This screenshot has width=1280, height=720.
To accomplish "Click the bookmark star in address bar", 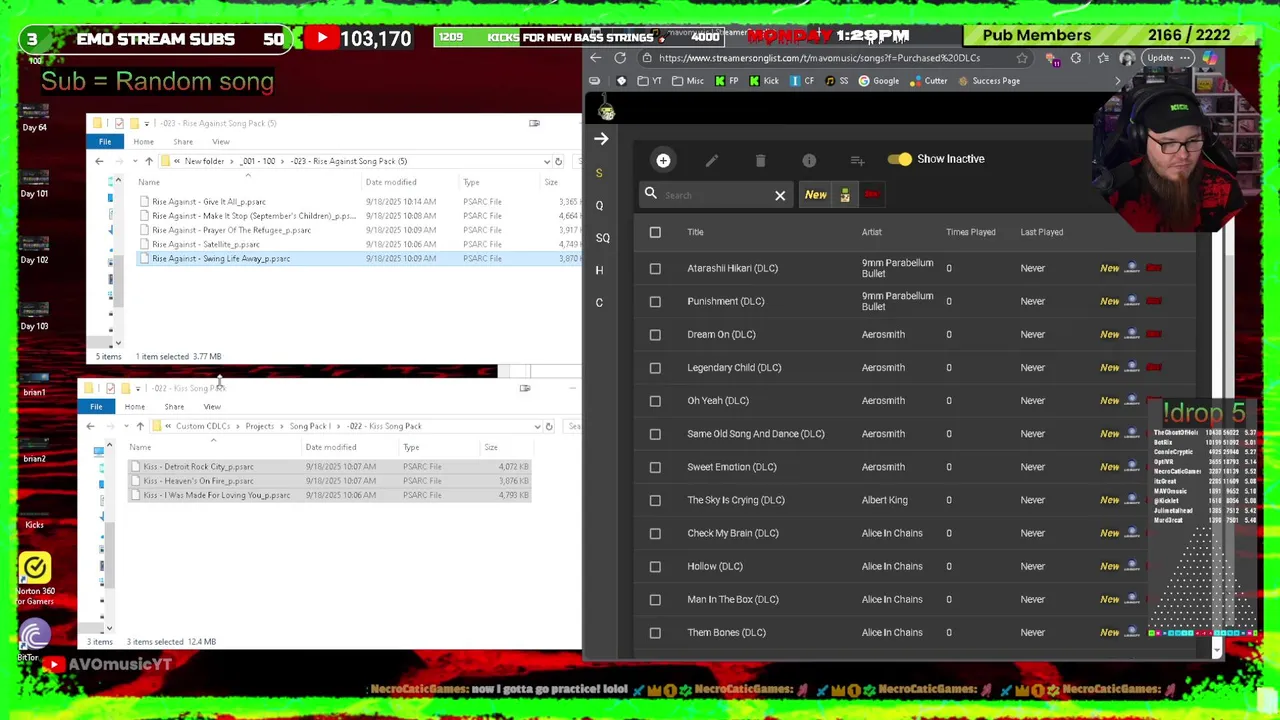I will pyautogui.click(x=1022, y=58).
